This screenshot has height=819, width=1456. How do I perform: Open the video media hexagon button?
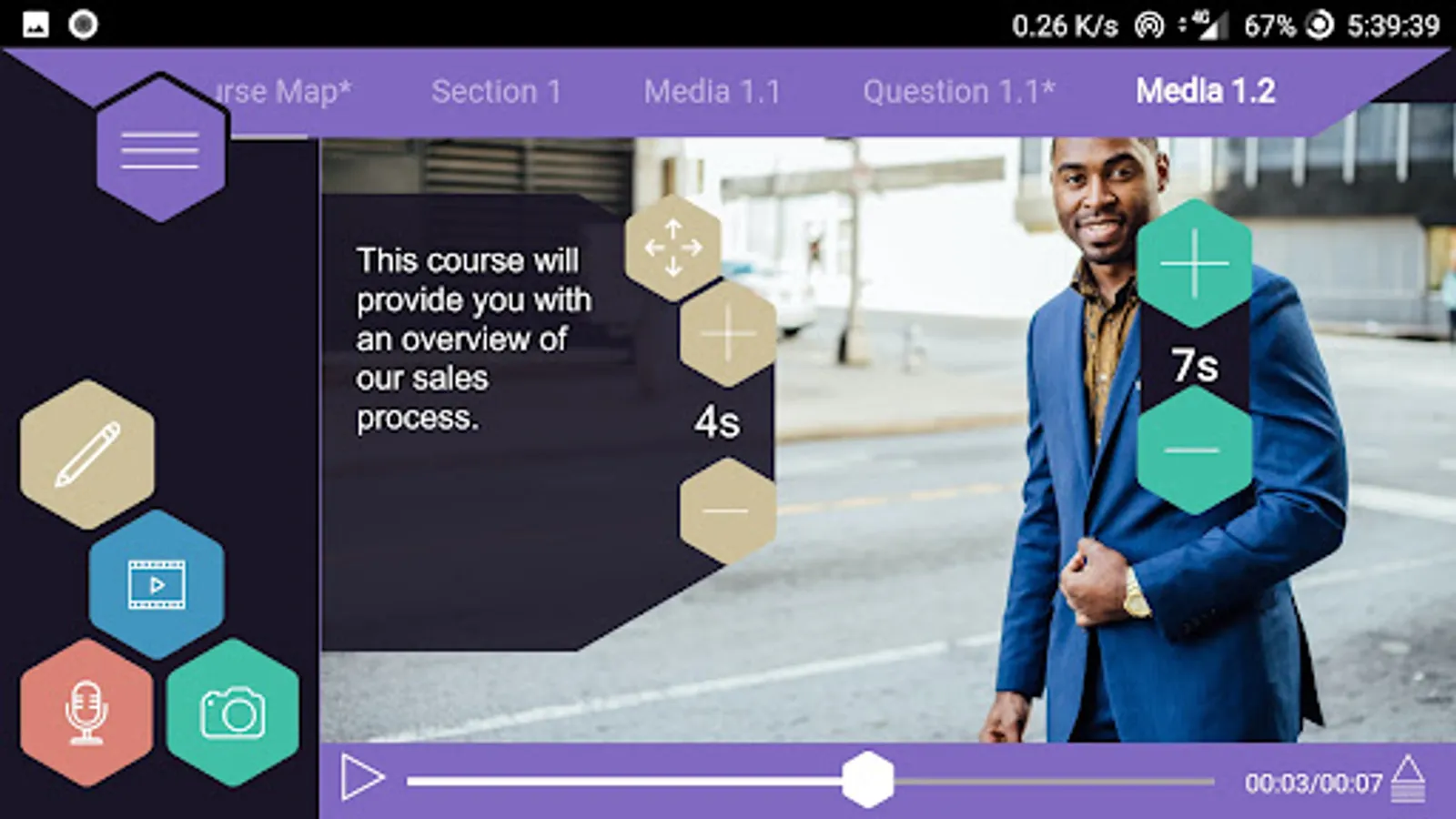pos(157,584)
